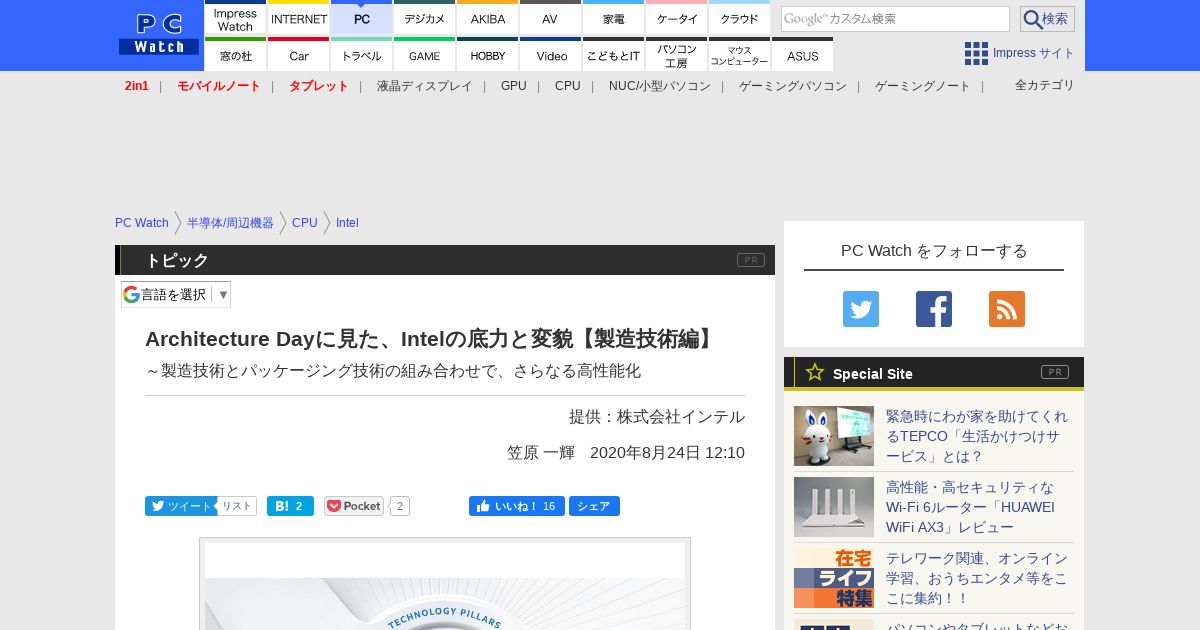1200x630 pixels.
Task: Follow PC Watch on Twitter icon
Action: point(861,309)
